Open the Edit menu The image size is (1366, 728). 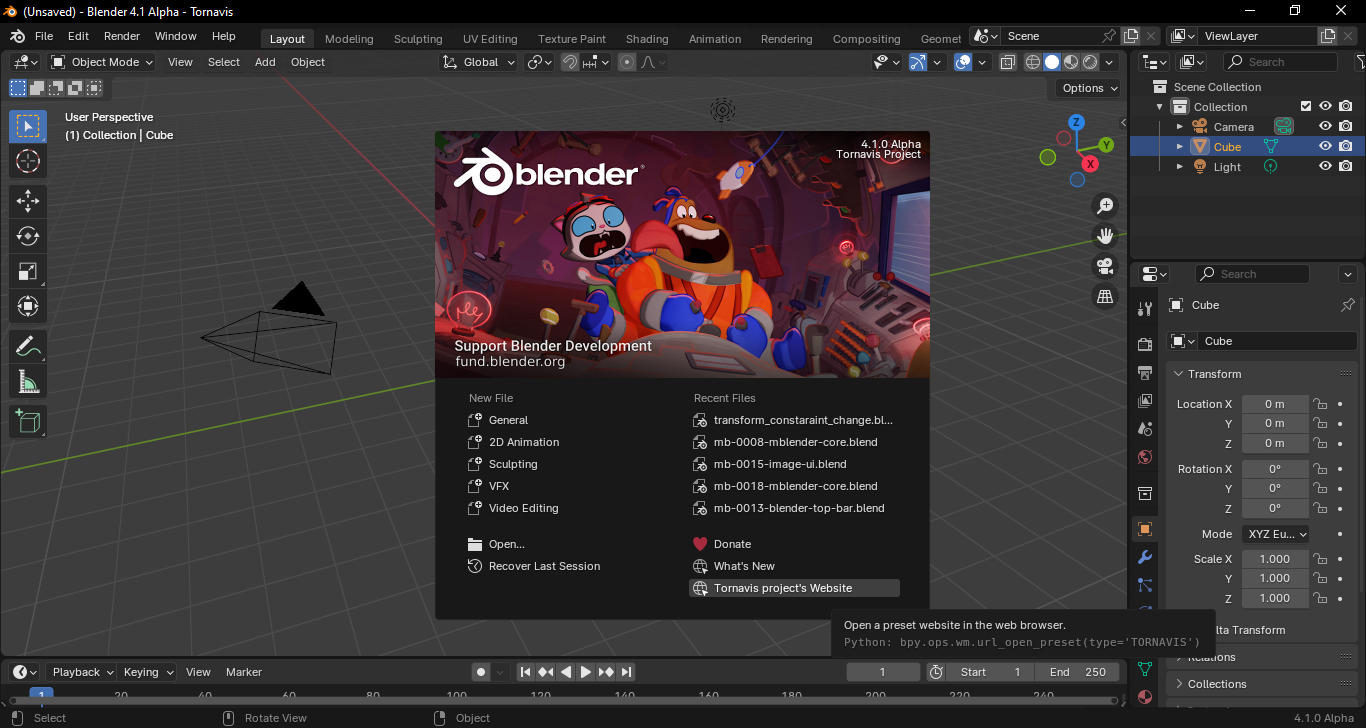(x=78, y=36)
